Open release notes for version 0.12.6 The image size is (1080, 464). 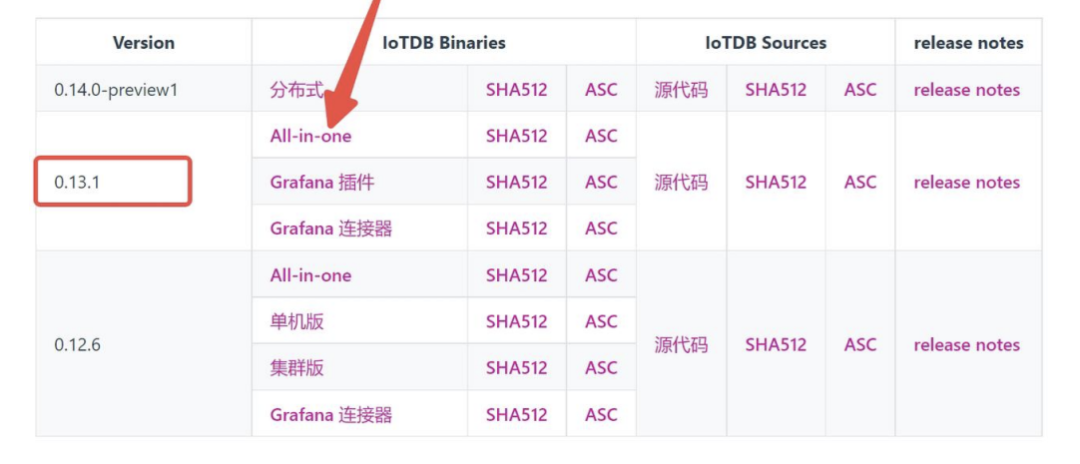click(x=966, y=345)
